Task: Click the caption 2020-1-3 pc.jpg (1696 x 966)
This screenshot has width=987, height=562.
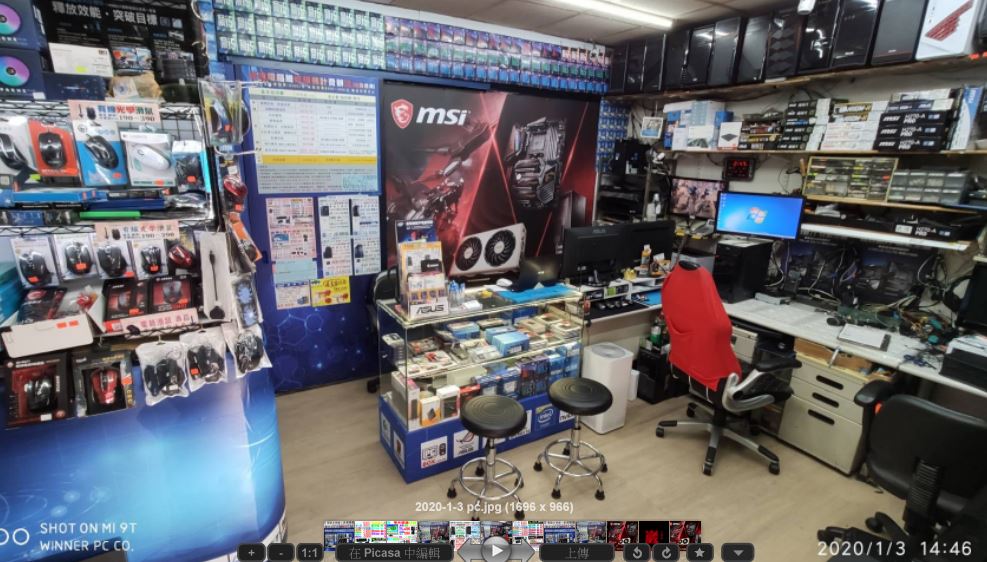Action: pos(494,507)
